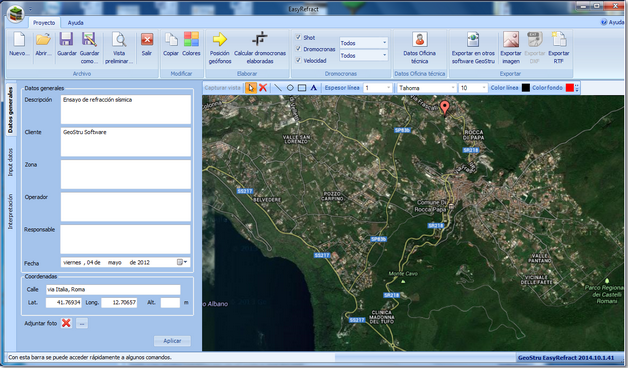
Task: Toggle the Shot checkbox
Action: [298, 37]
